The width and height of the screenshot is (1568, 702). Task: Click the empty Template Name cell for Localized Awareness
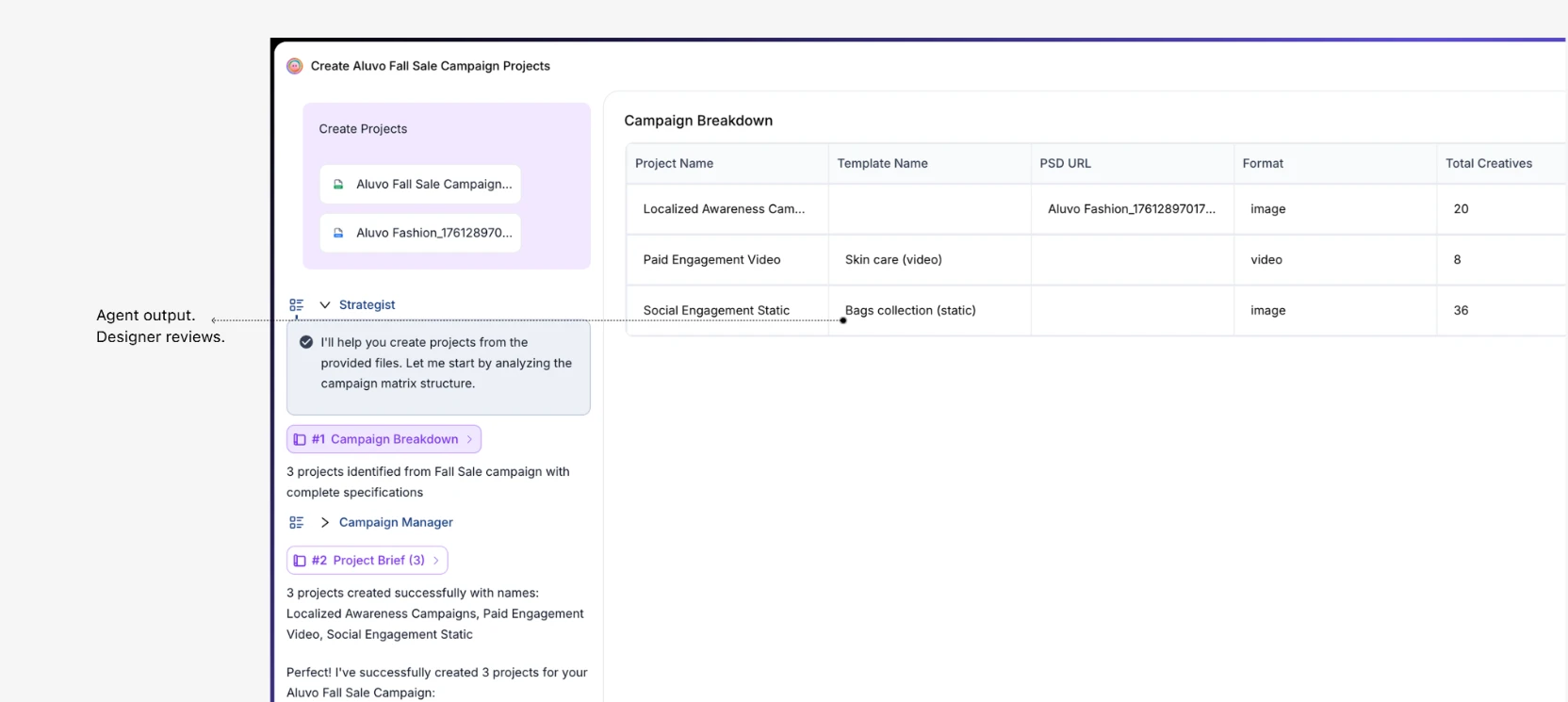coord(930,209)
